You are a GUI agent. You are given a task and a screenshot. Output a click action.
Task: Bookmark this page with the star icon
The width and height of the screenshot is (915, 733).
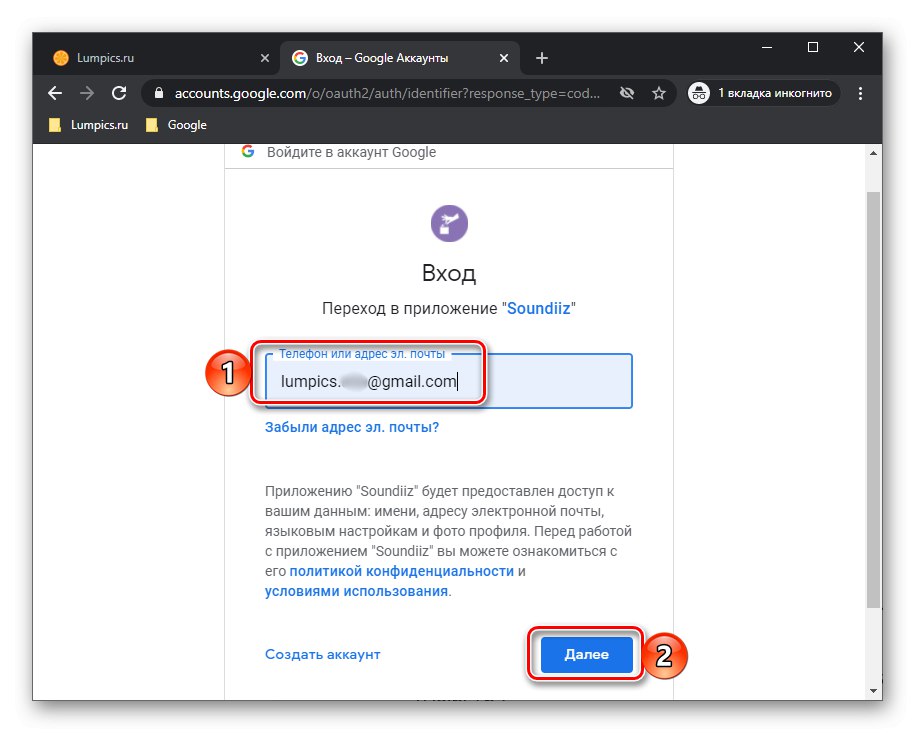tap(659, 93)
